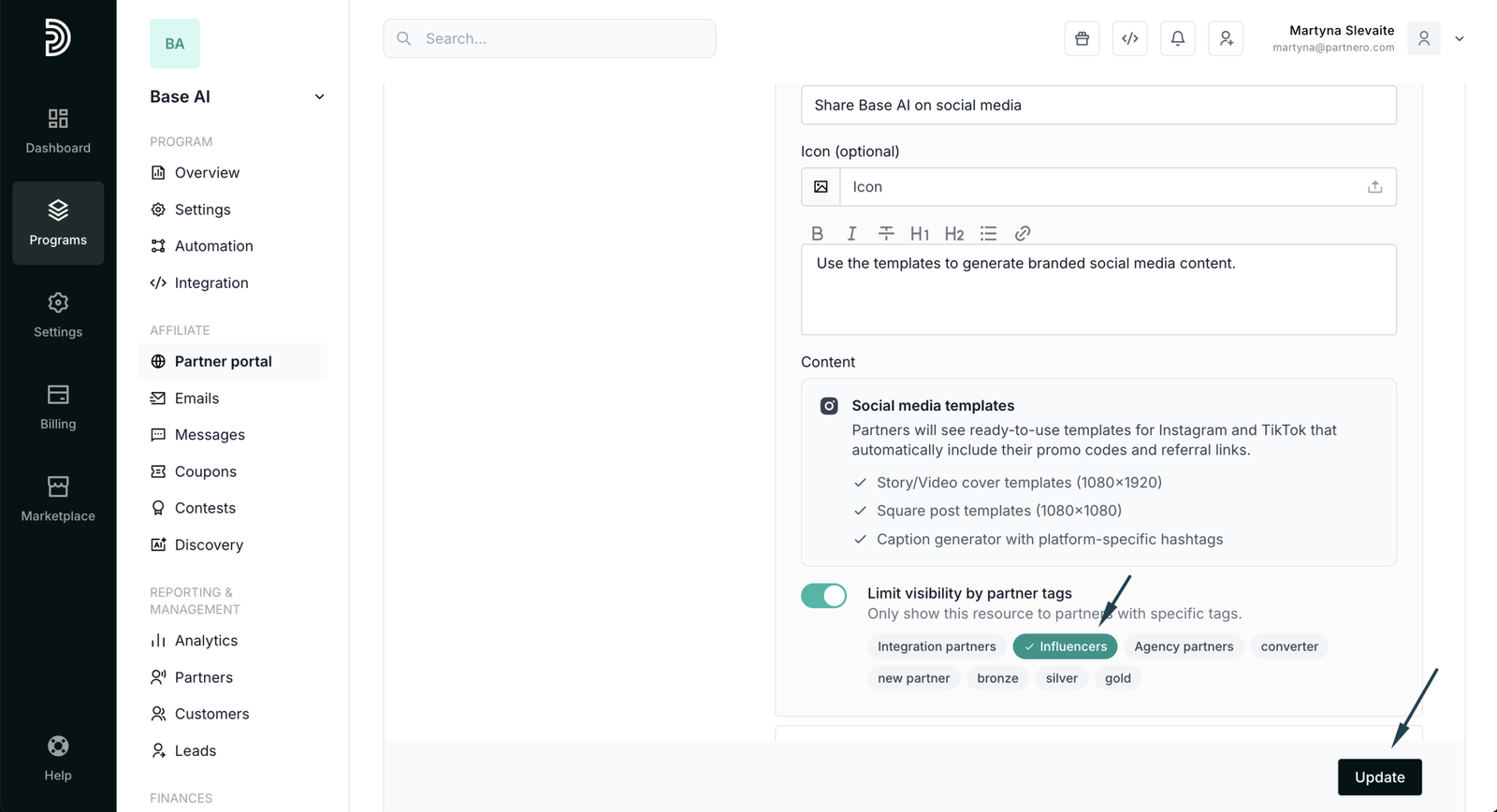Open Coupons in the affiliate sidebar
This screenshot has width=1497, height=812.
tap(205, 471)
